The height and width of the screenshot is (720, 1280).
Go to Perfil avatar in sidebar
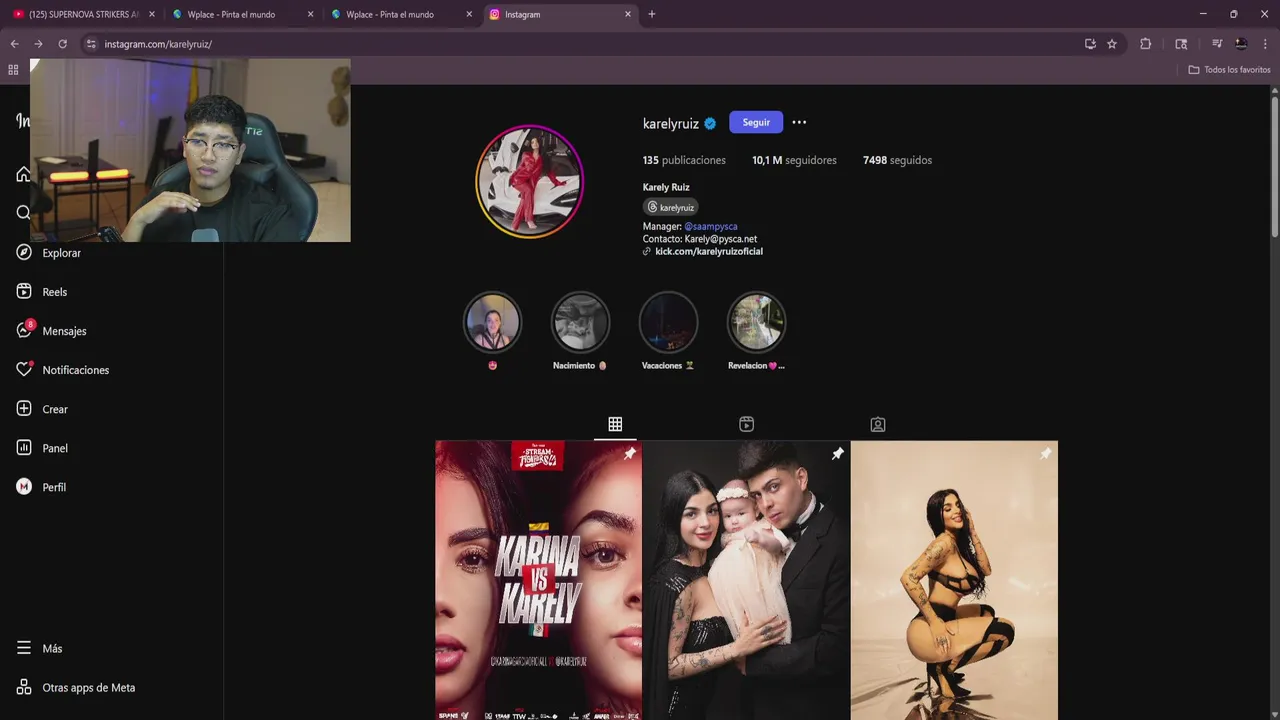tap(24, 487)
